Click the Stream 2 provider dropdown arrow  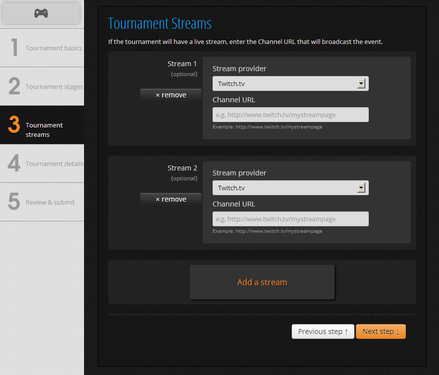361,188
